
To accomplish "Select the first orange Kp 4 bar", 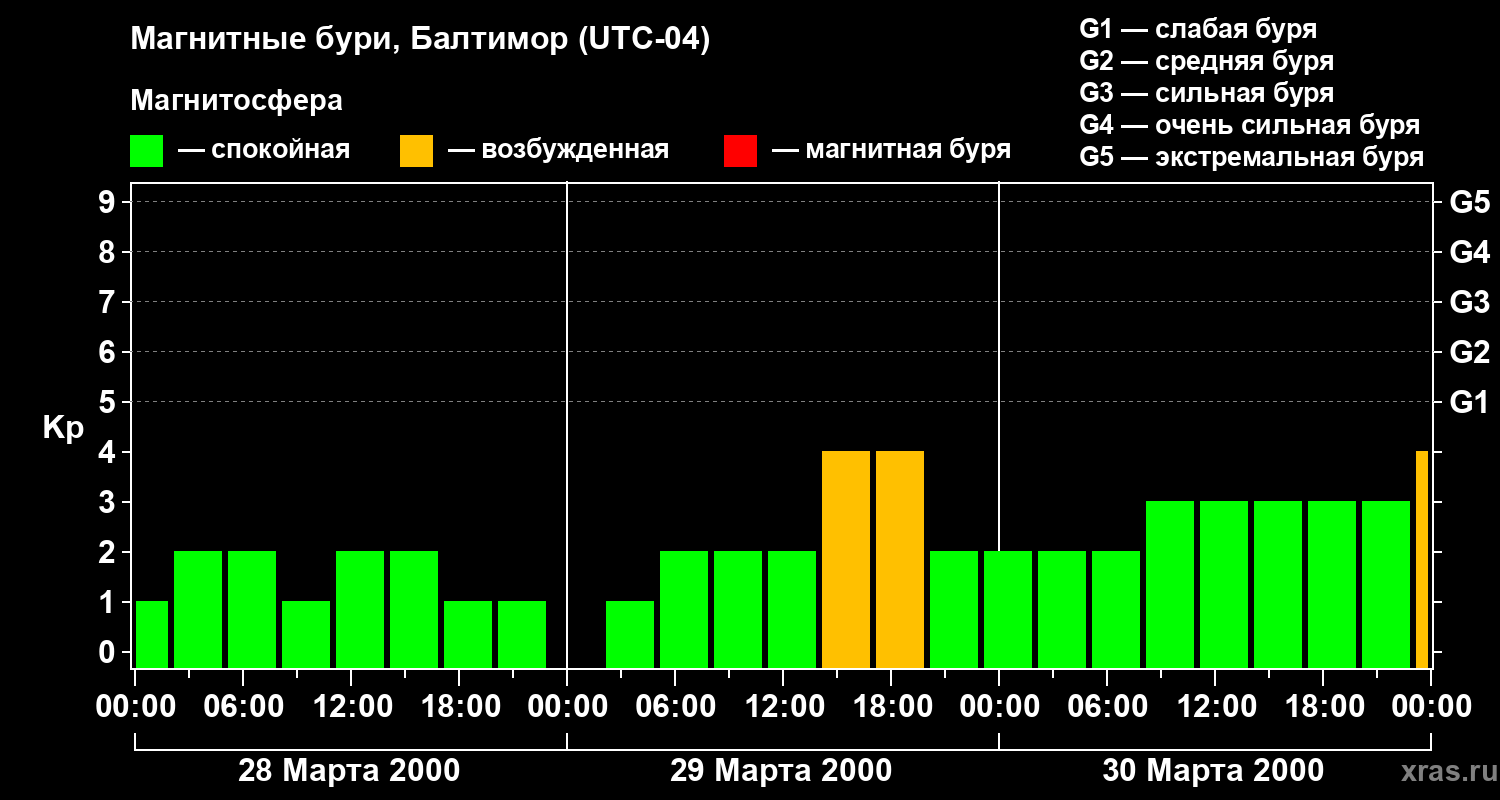I will coord(846,560).
